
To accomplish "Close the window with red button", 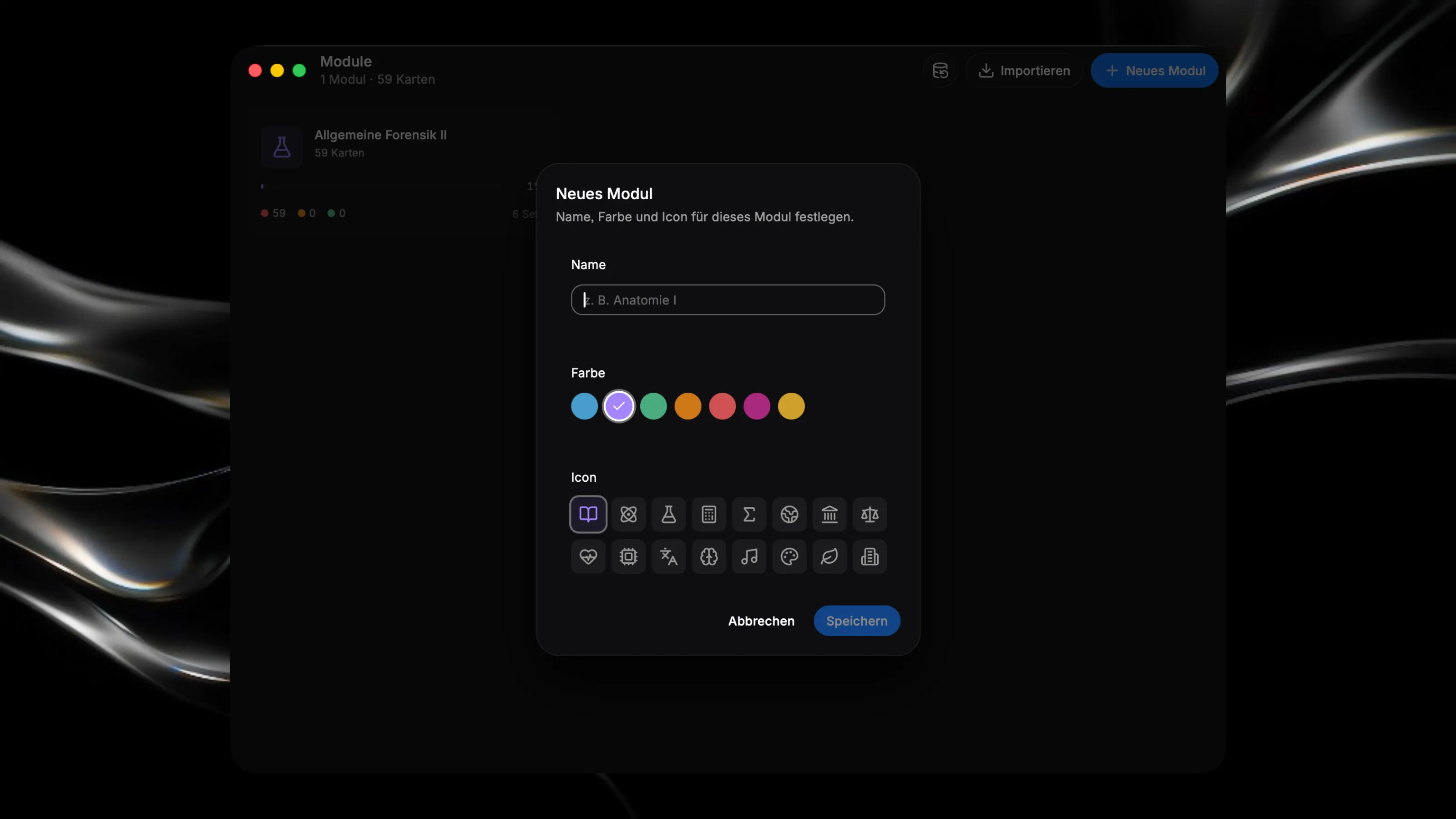I will pyautogui.click(x=255, y=71).
